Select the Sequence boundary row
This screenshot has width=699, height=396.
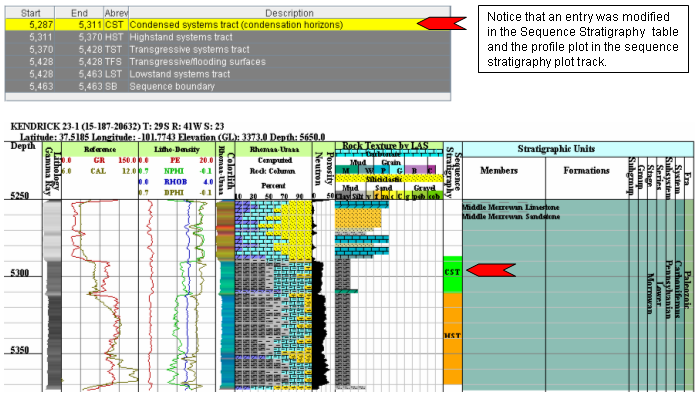click(228, 86)
